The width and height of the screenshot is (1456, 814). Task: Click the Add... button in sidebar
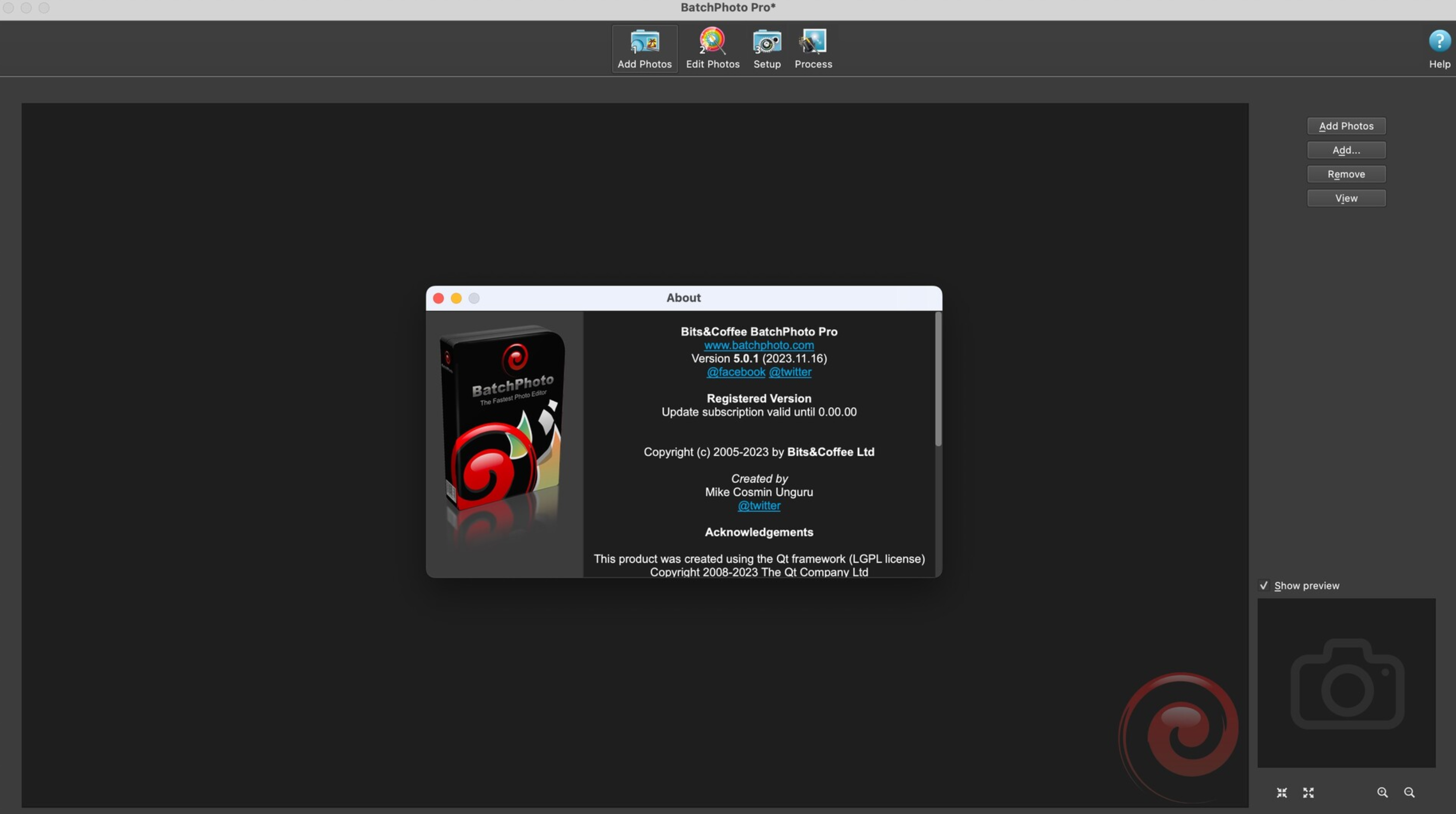pyautogui.click(x=1346, y=150)
